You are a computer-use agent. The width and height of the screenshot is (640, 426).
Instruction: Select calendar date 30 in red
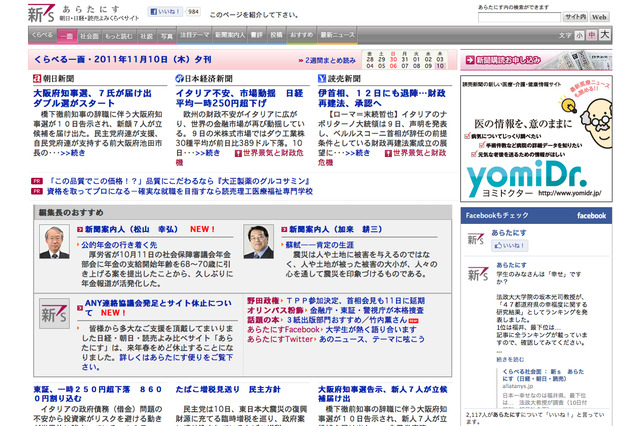pos(393,59)
